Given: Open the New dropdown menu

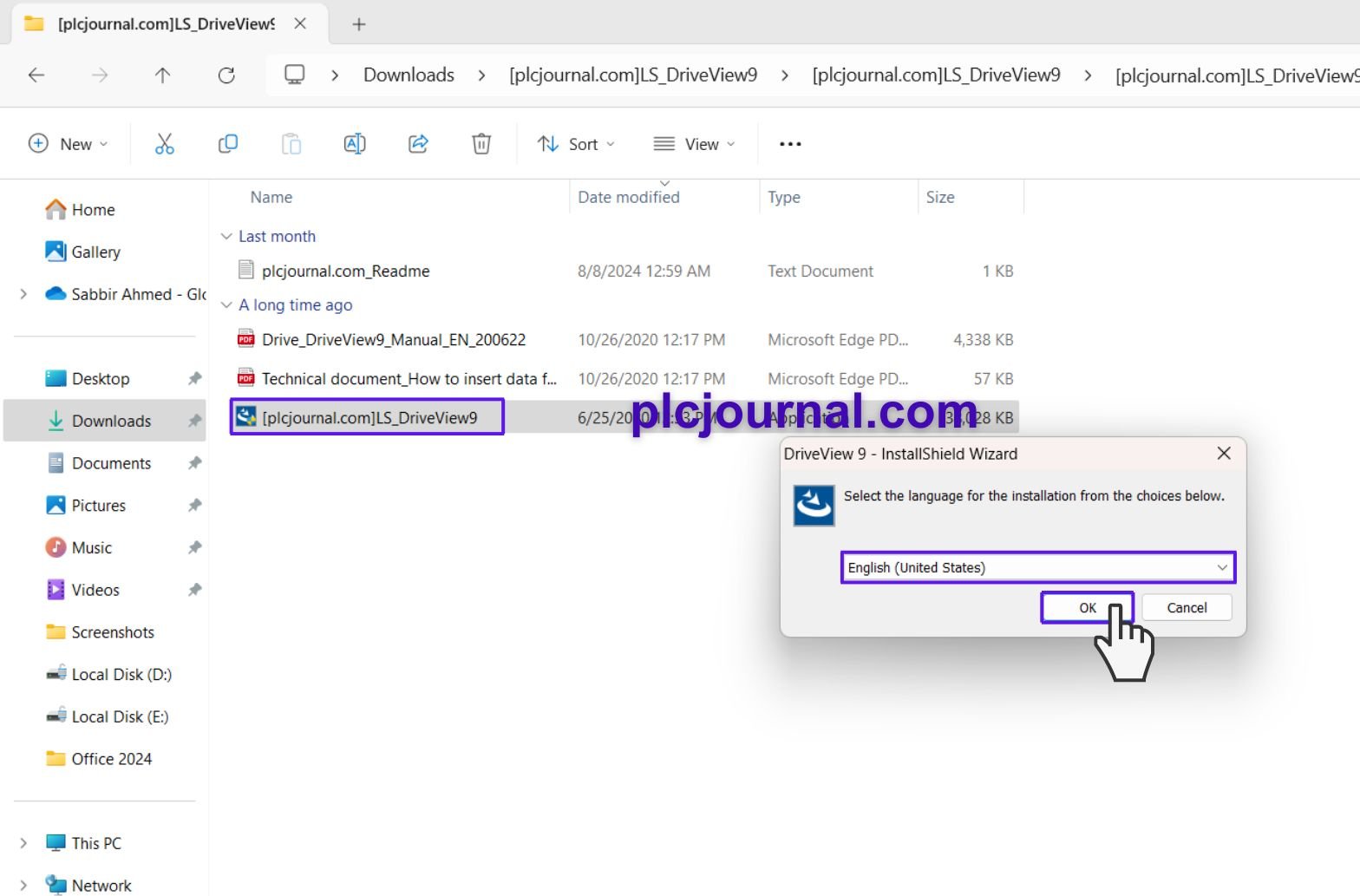Looking at the screenshot, I should pyautogui.click(x=69, y=144).
